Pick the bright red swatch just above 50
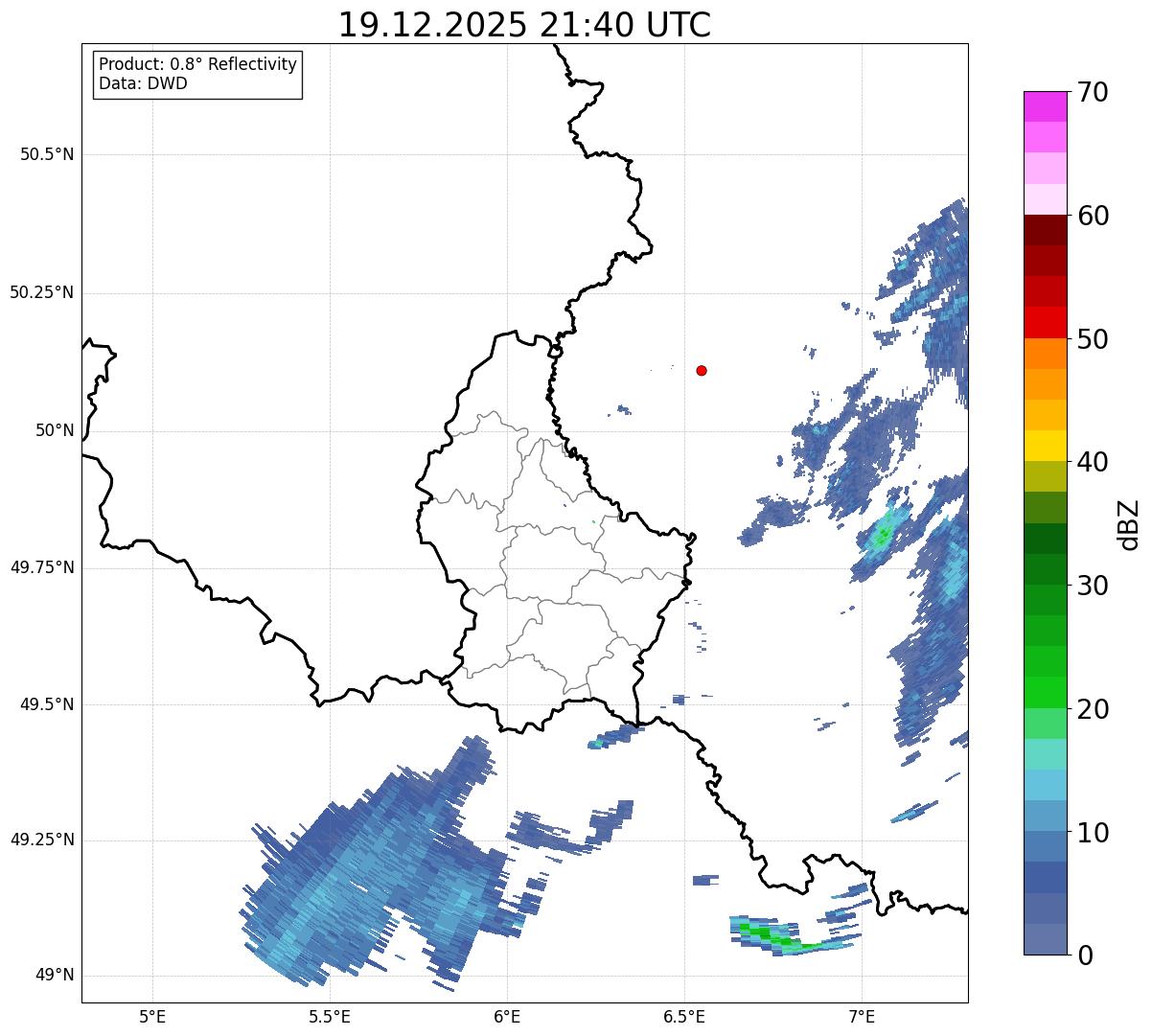 pos(1045,322)
